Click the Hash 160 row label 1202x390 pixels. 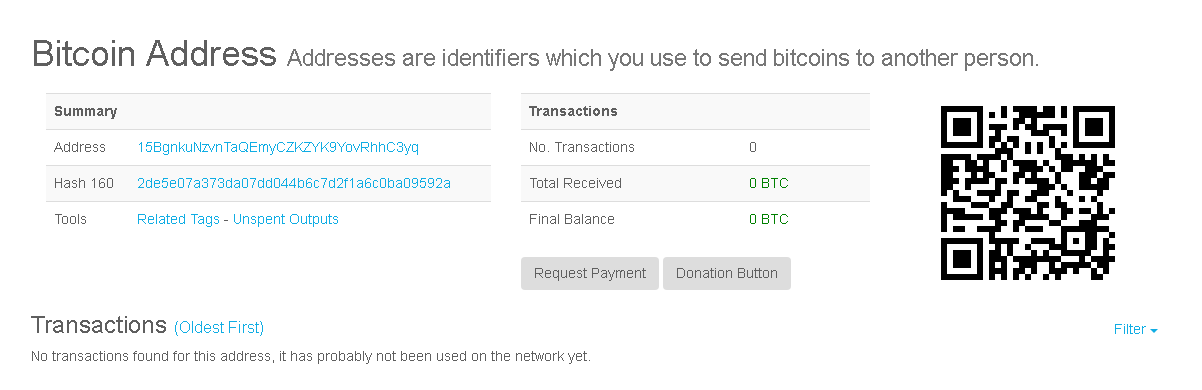click(x=84, y=183)
